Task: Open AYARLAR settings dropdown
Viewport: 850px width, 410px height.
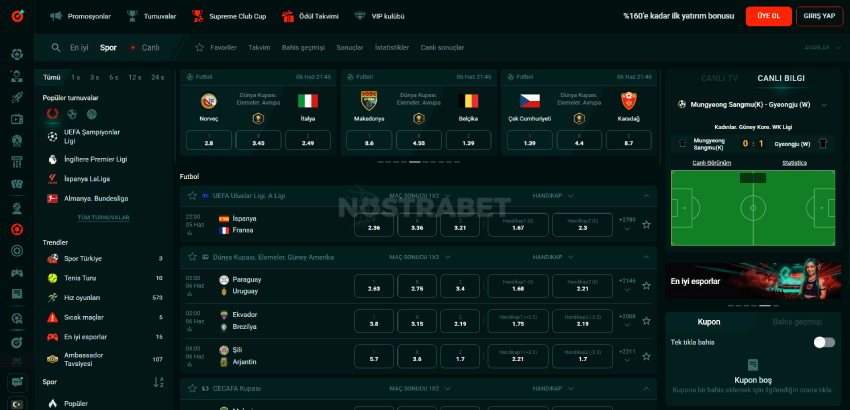Action: pyautogui.click(x=824, y=48)
